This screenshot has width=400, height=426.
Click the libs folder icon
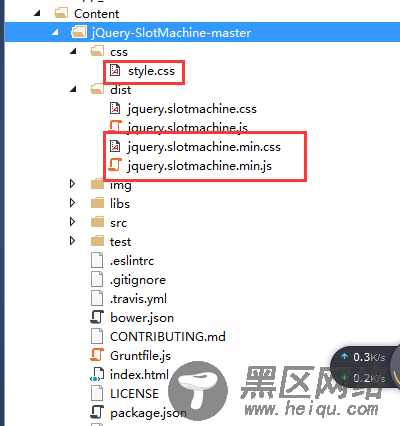tap(97, 203)
